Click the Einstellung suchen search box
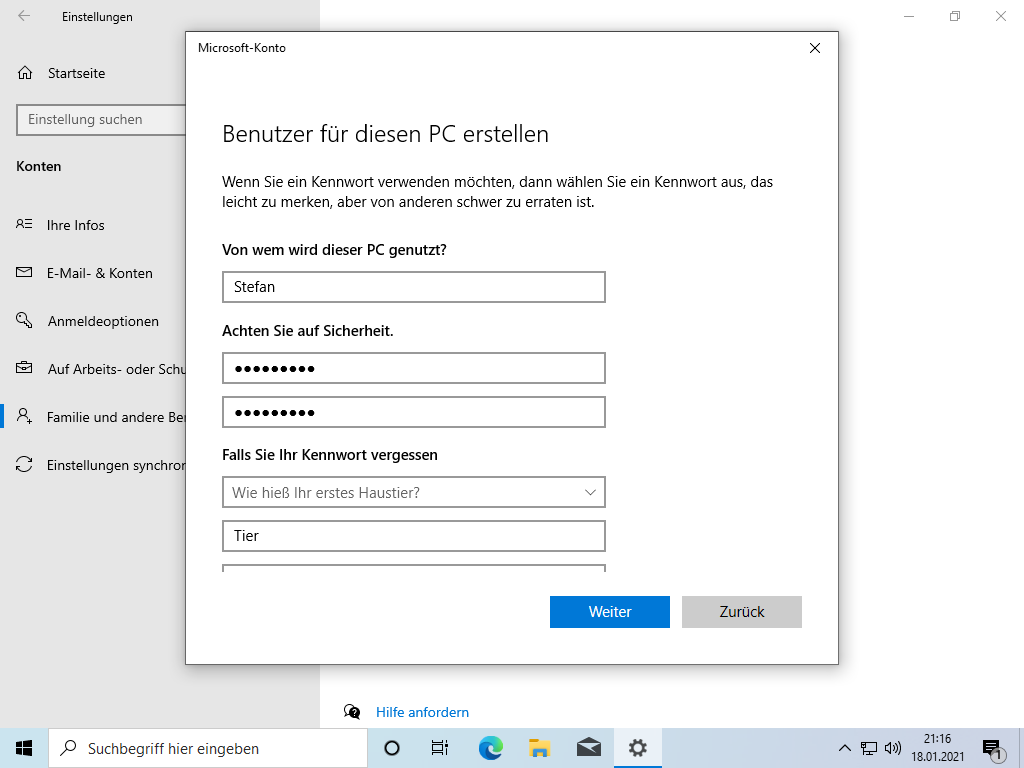 pyautogui.click(x=101, y=120)
